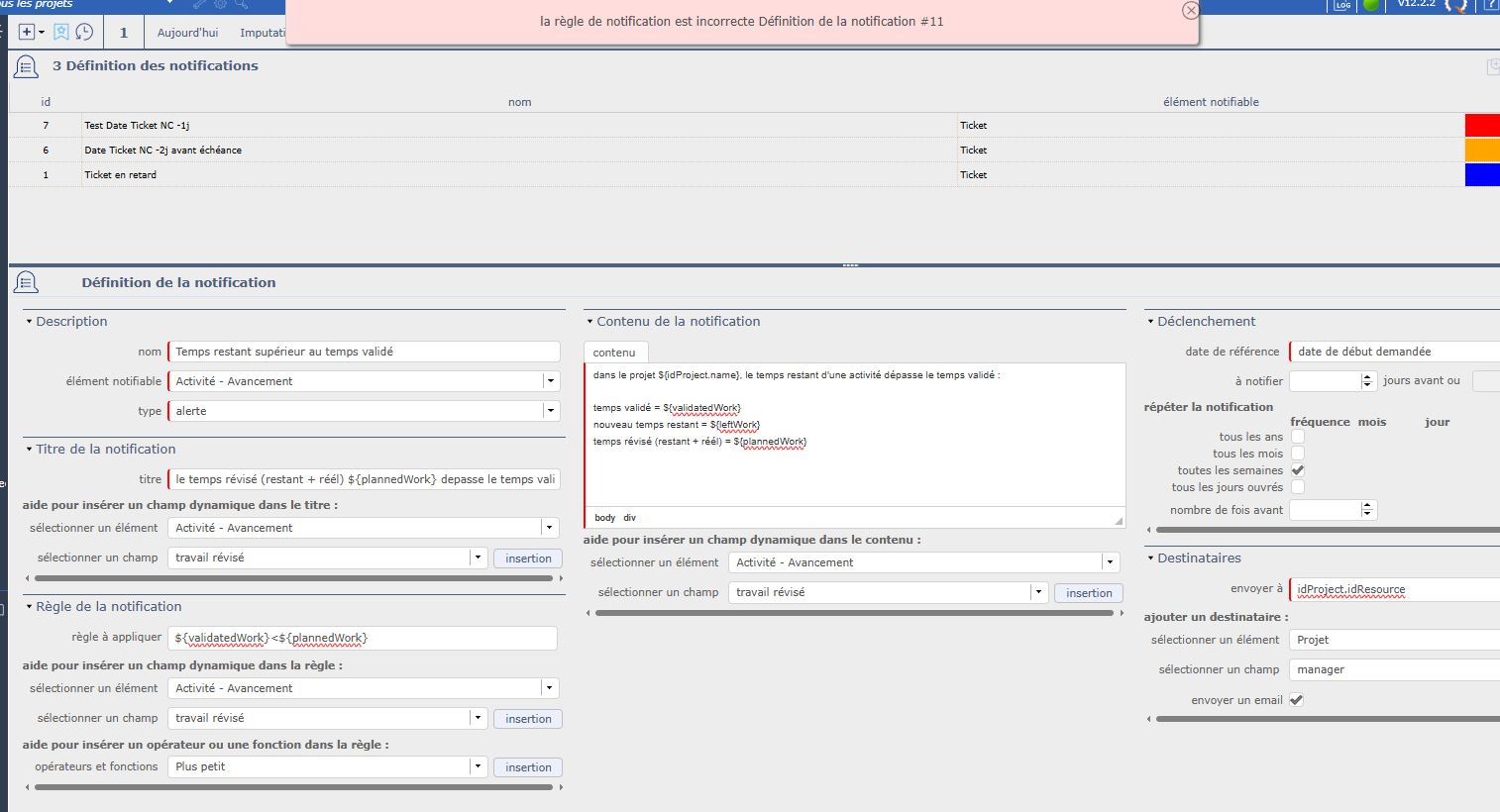Open the 'type' dropdown showing alerte
This screenshot has width=1500, height=812.
click(x=550, y=411)
